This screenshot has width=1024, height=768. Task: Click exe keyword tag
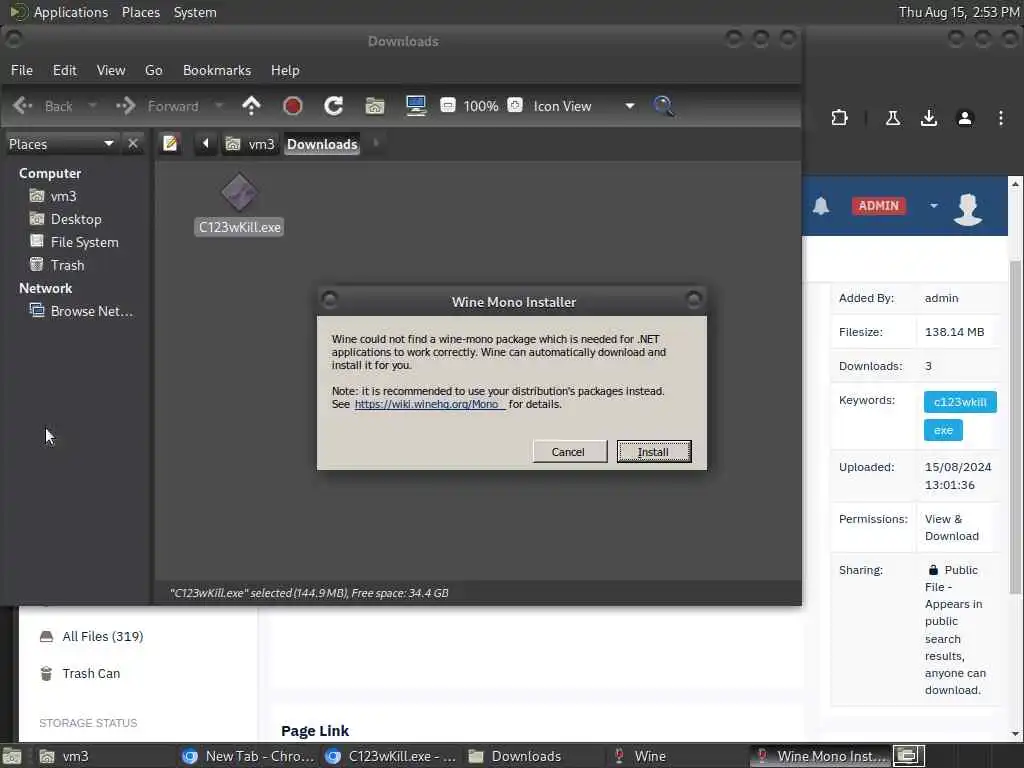(x=943, y=430)
